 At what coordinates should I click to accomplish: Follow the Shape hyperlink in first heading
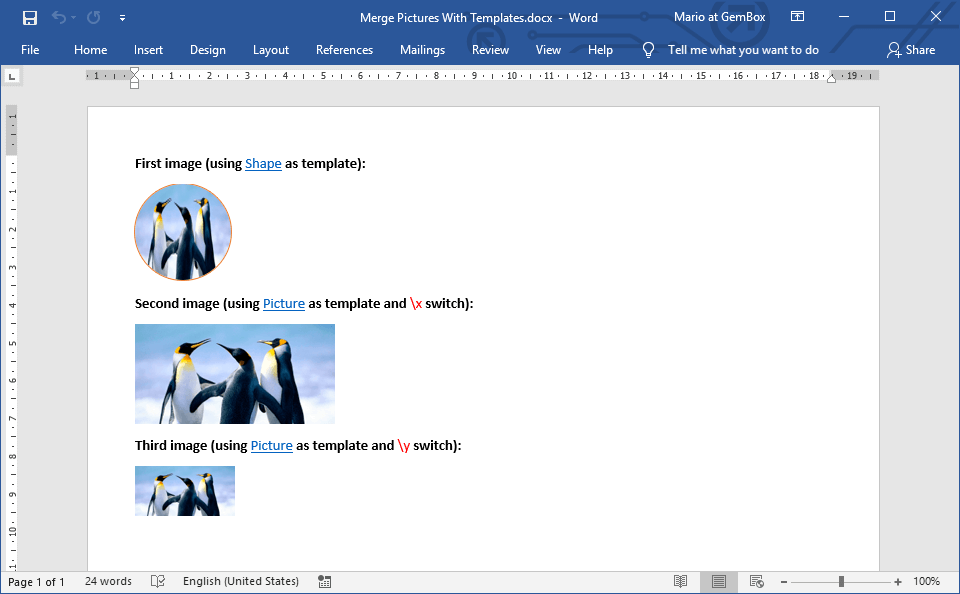[263, 164]
